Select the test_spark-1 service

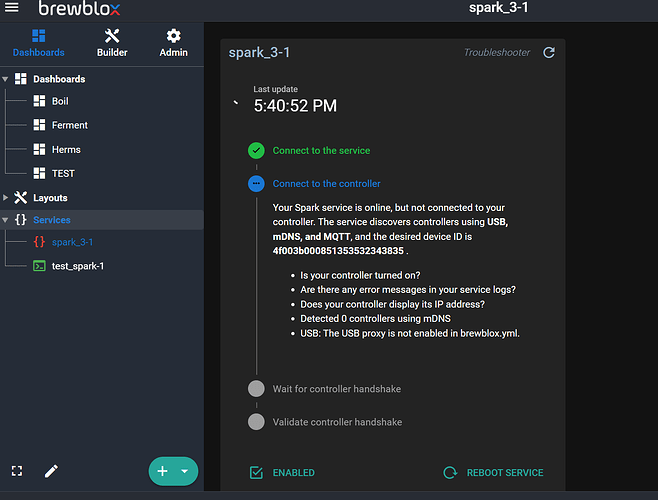[78, 266]
